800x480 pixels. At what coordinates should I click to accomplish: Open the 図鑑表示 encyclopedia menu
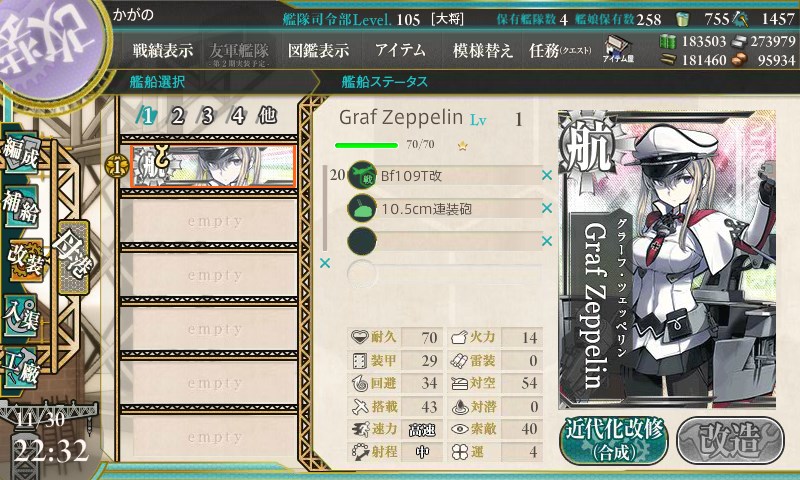point(318,50)
